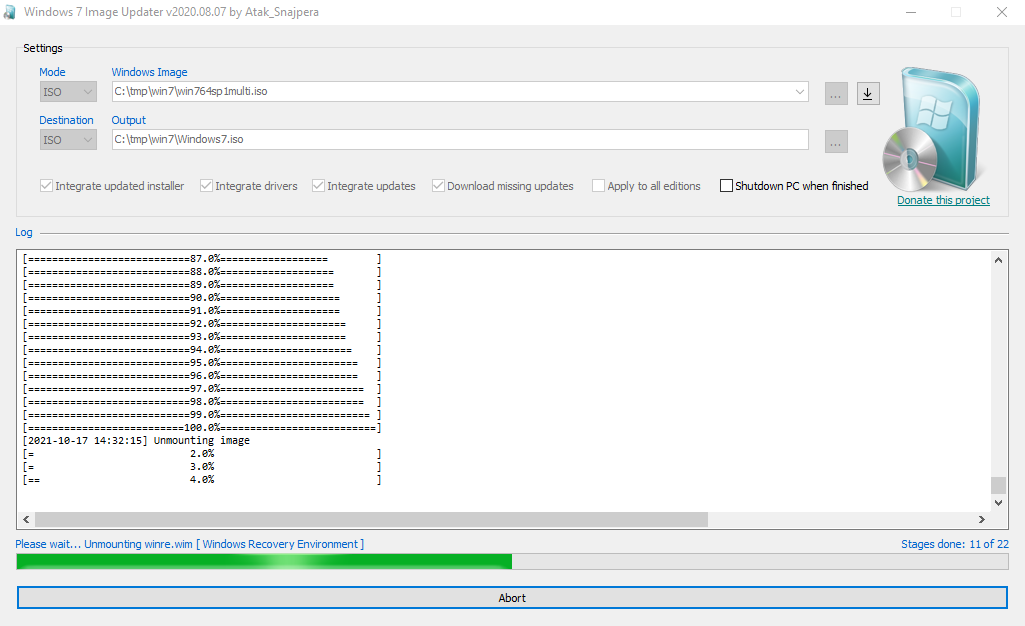
Task: Browse for Output path with the ellipsis button
Action: (x=836, y=141)
